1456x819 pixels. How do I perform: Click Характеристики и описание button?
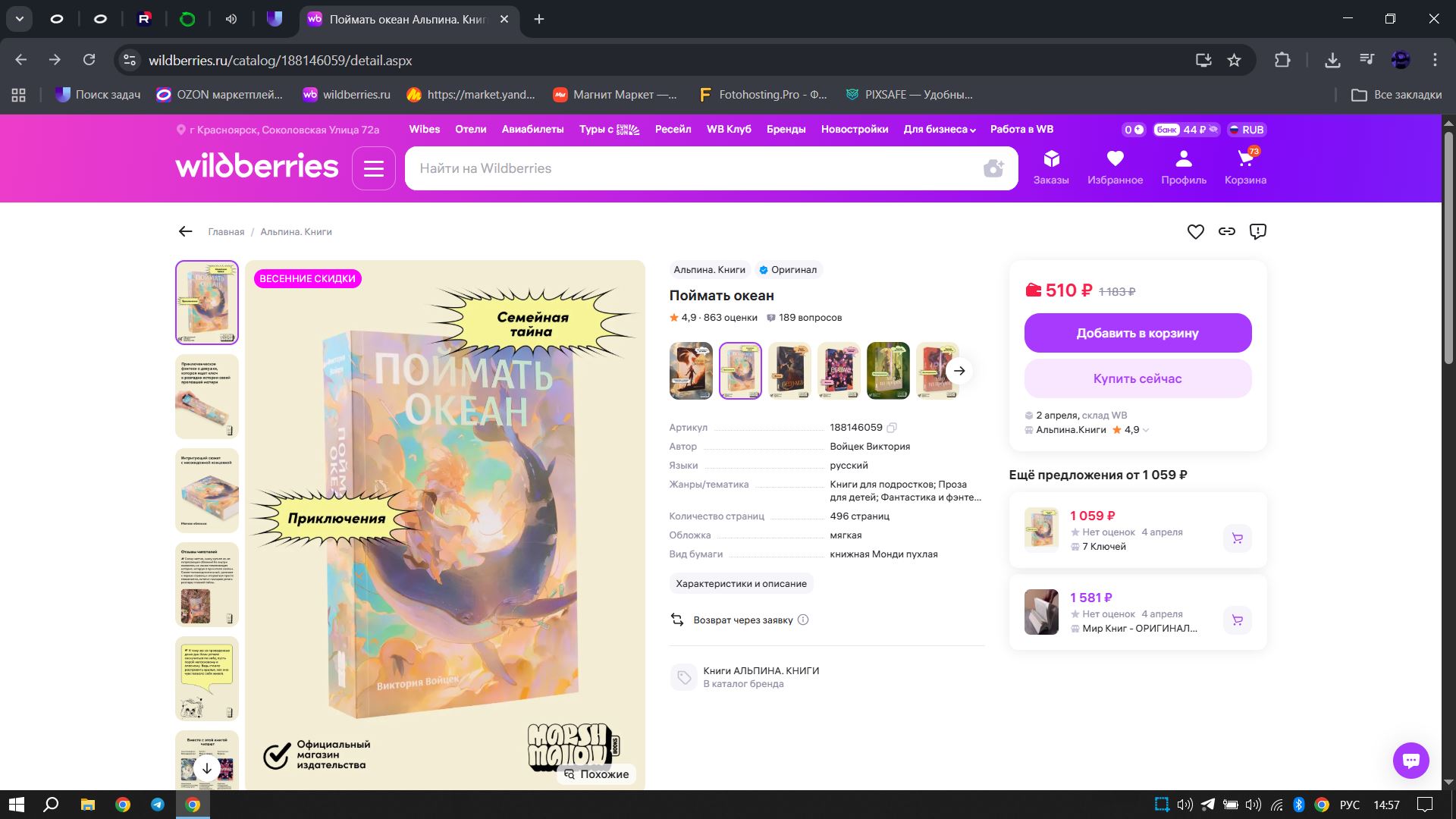741,584
